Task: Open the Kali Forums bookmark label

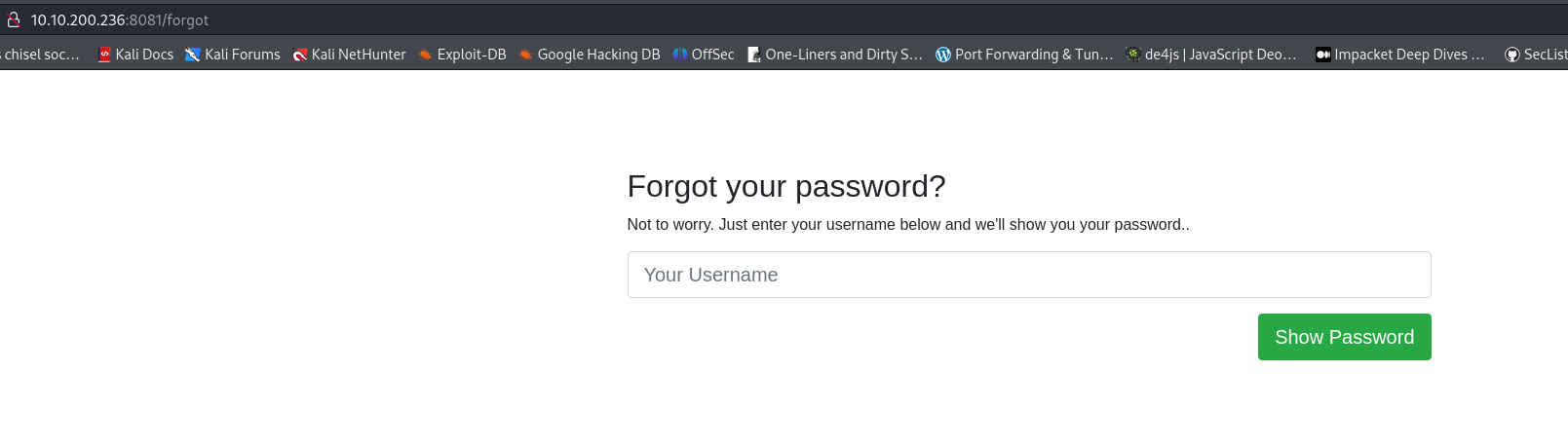Action: click(243, 55)
